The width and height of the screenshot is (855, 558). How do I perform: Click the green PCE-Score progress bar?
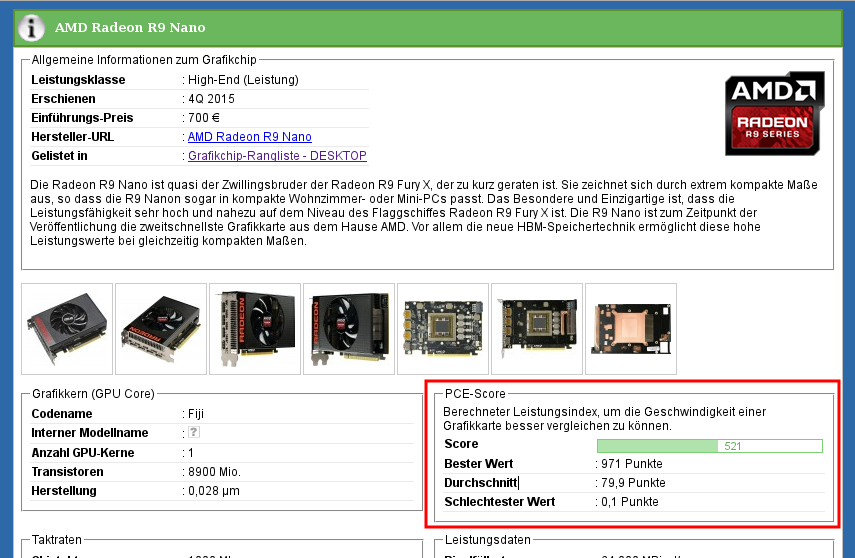(709, 445)
